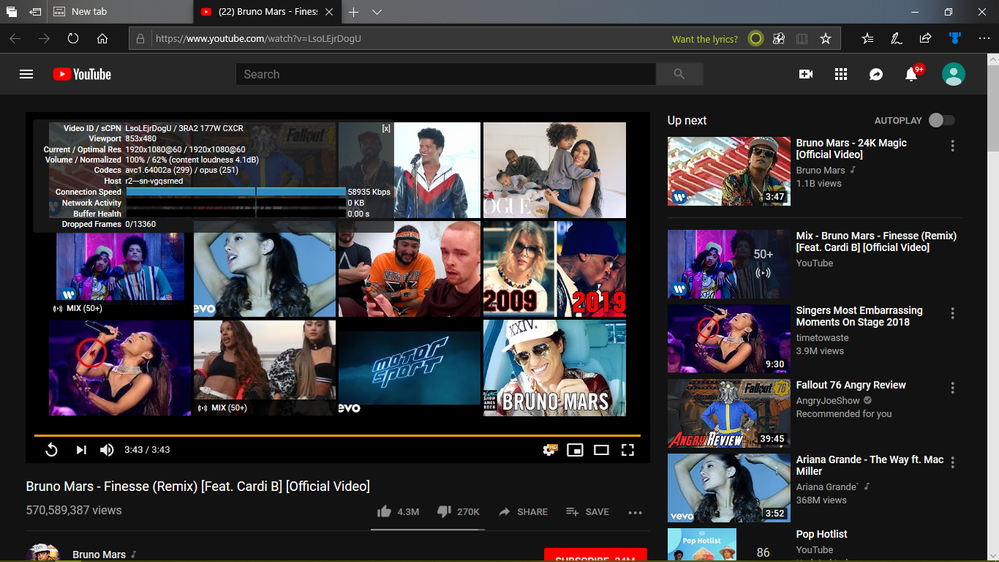Switch to miniplayer mode

(x=575, y=450)
